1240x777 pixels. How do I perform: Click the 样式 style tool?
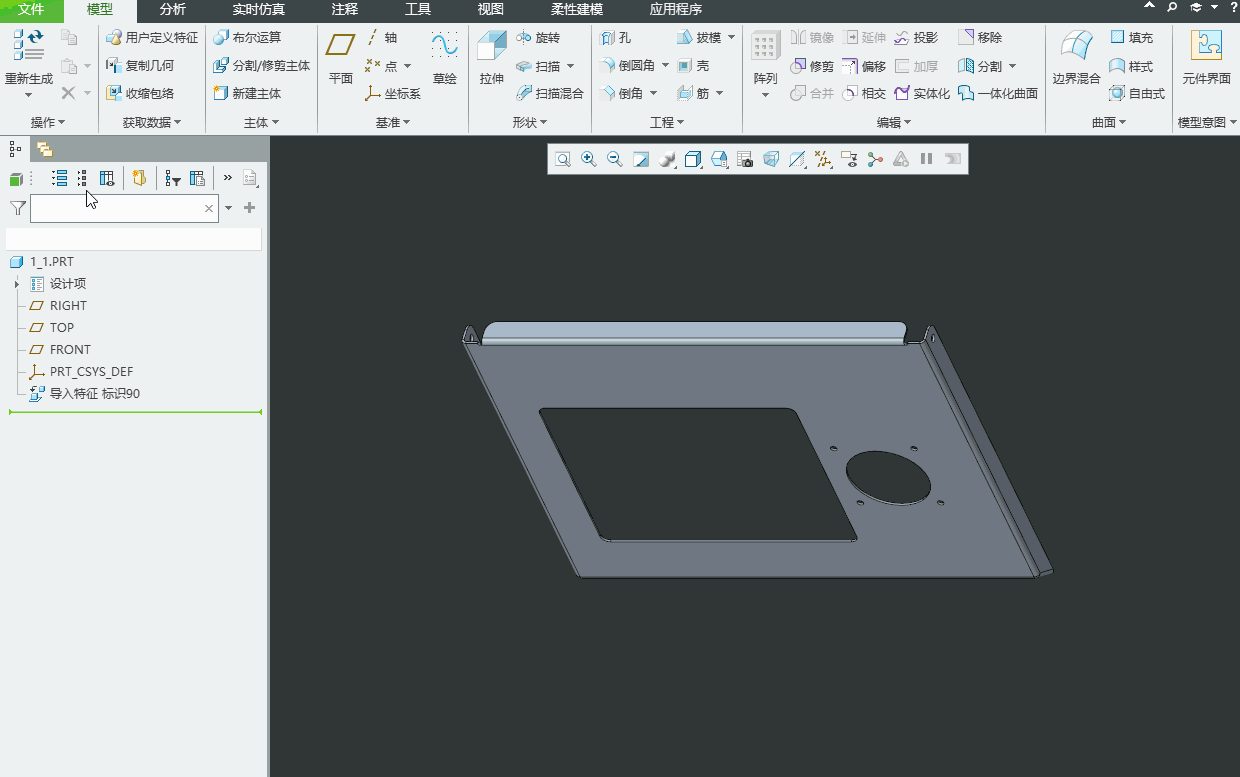[x=1131, y=66]
